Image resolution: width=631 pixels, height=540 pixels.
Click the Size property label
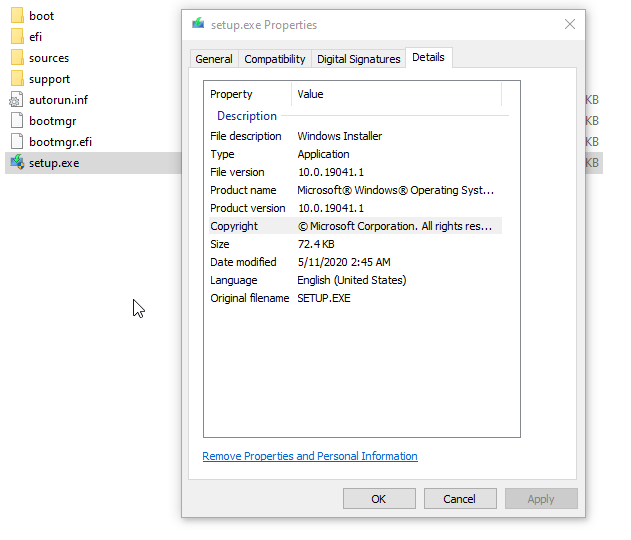pyautogui.click(x=220, y=244)
